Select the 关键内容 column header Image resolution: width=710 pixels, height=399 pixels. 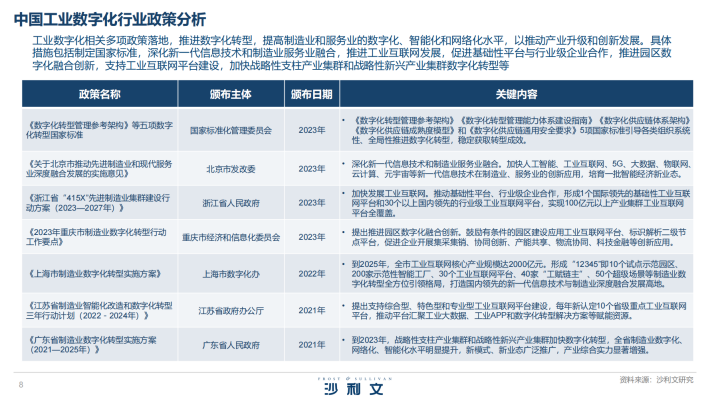(x=516, y=94)
